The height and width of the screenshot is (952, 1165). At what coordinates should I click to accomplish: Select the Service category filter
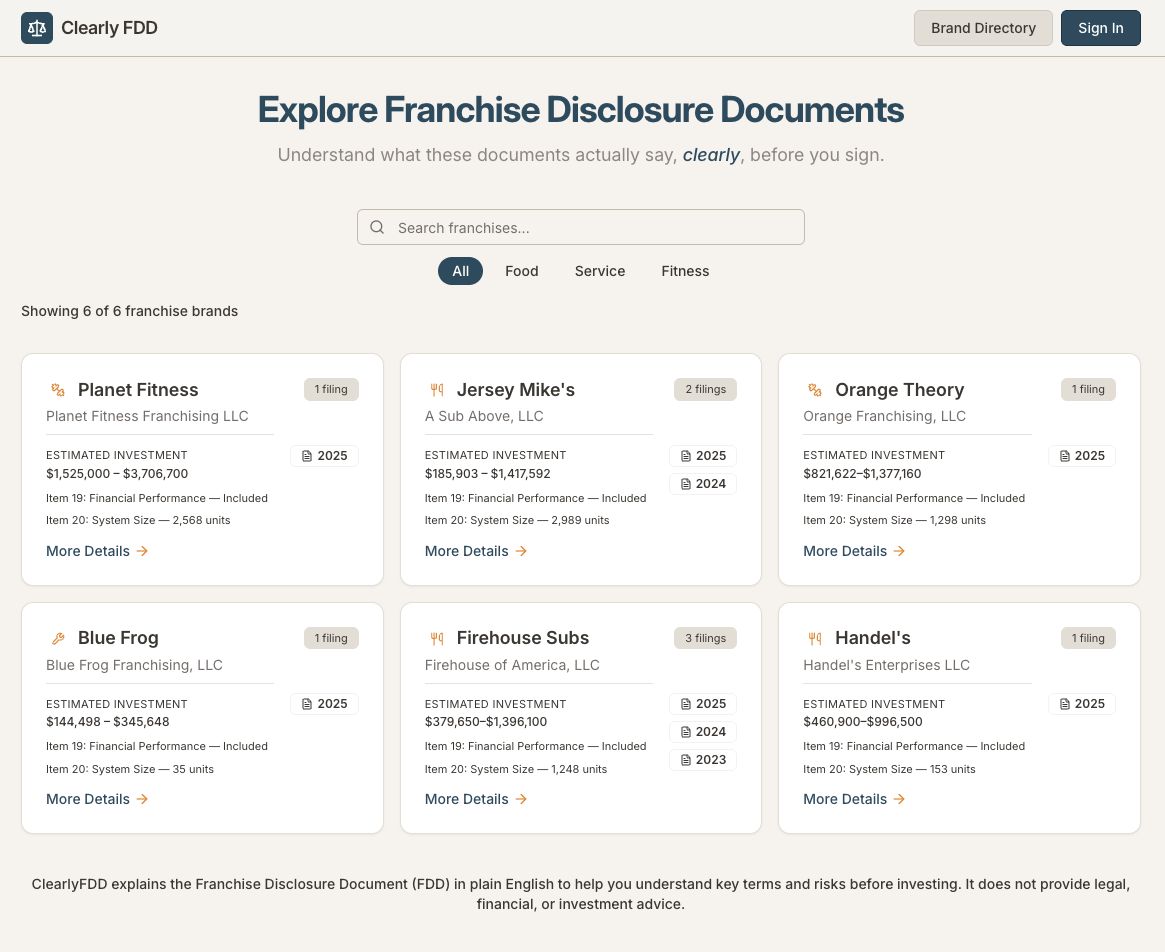pyautogui.click(x=599, y=271)
